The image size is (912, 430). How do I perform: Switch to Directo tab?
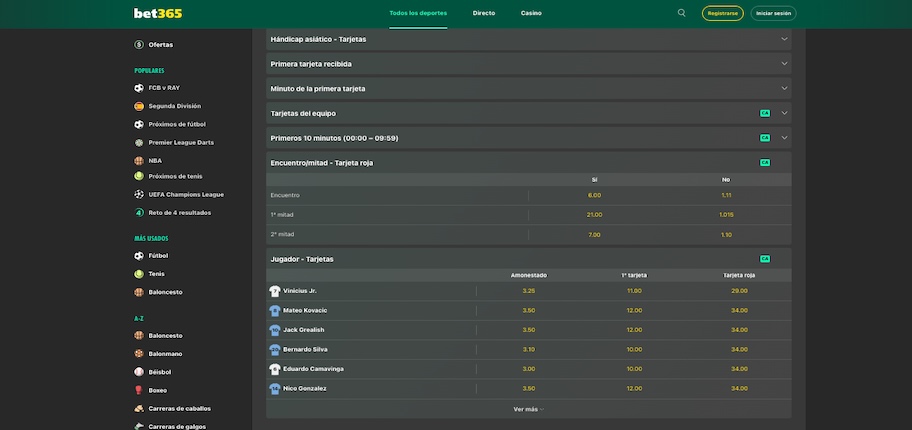[484, 13]
